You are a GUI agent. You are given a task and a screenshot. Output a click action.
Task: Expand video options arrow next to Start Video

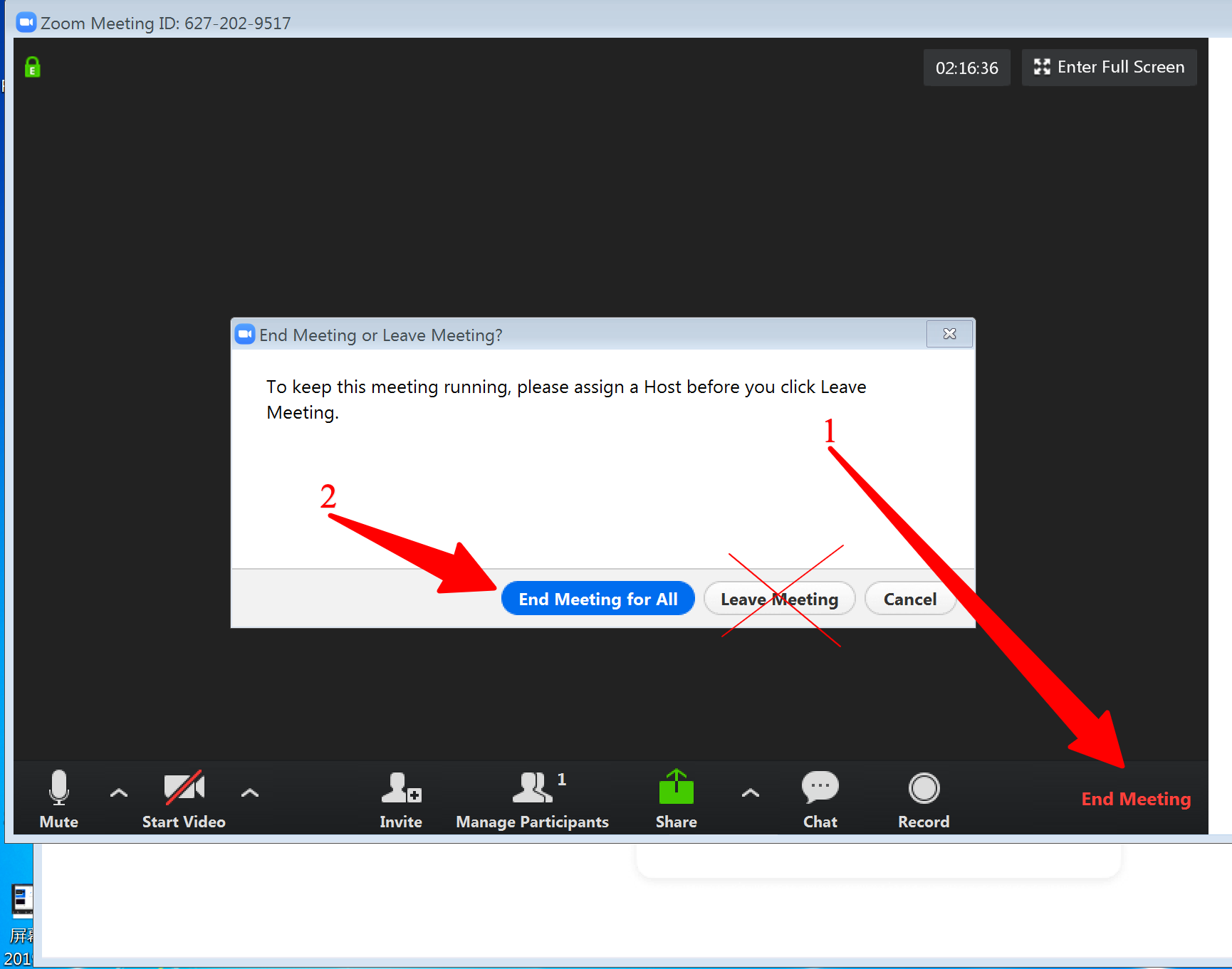[x=250, y=792]
